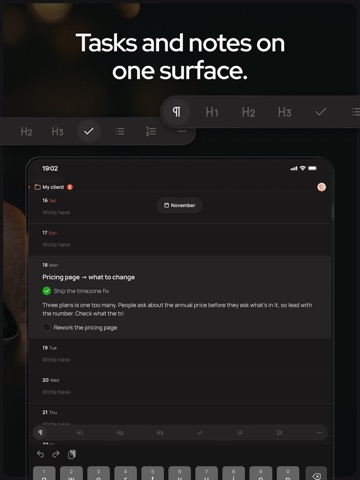360x480 pixels.
Task: Open the November month picker
Action: coord(179,205)
